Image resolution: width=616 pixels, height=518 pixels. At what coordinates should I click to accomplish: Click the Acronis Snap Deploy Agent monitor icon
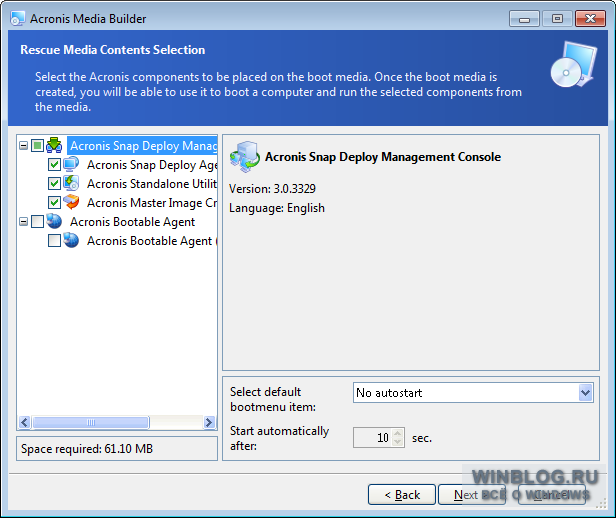[71, 164]
